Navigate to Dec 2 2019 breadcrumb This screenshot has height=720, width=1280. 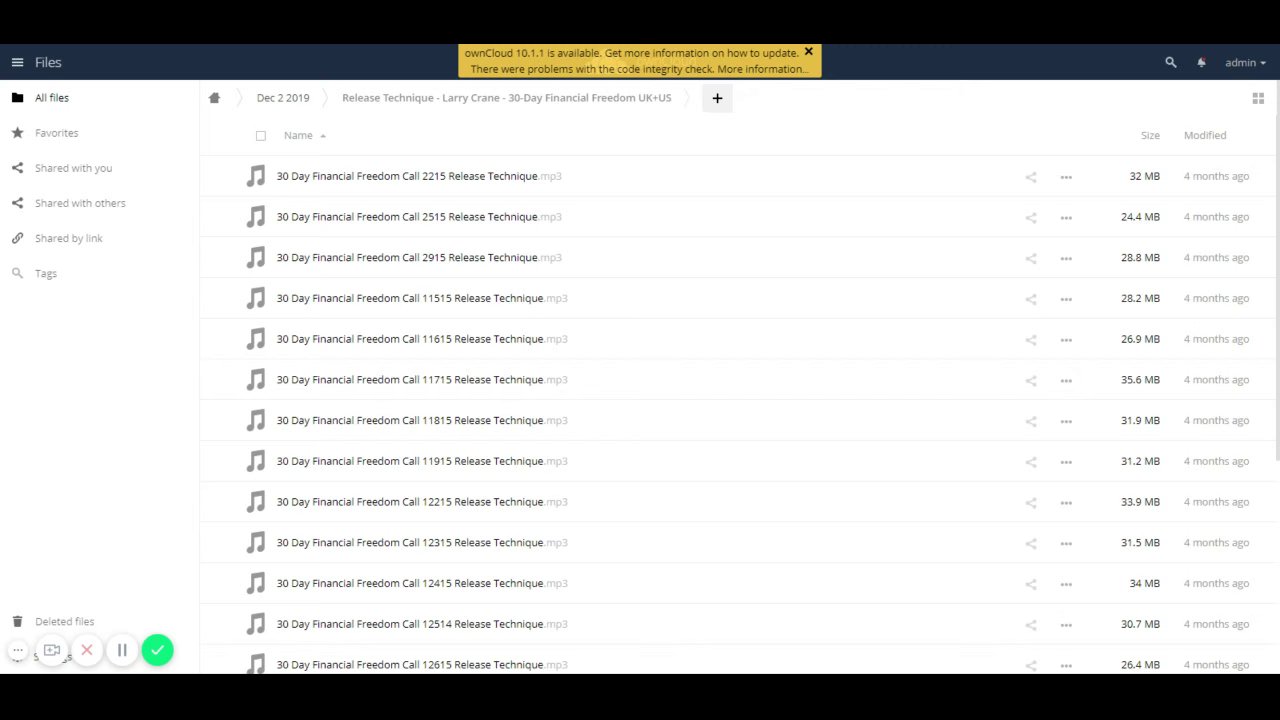[x=283, y=98]
